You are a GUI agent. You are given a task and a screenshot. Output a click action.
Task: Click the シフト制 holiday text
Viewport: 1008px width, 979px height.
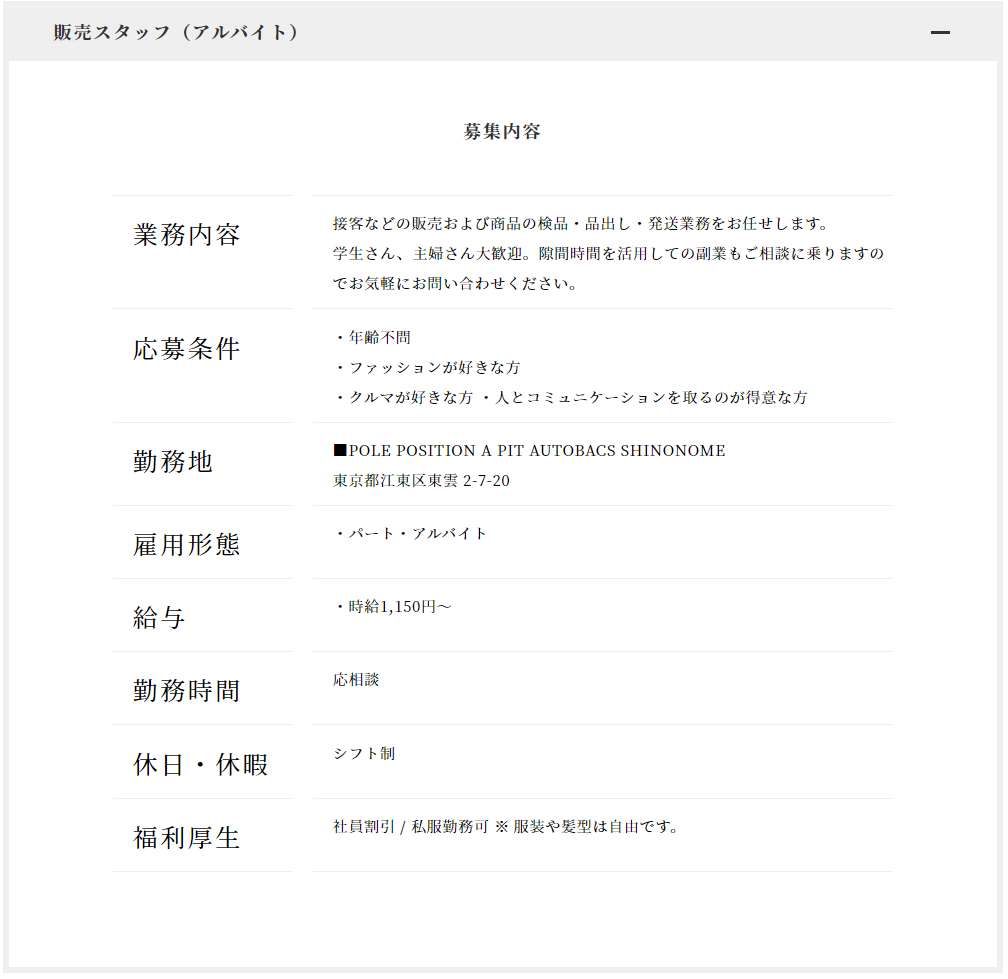click(x=364, y=754)
